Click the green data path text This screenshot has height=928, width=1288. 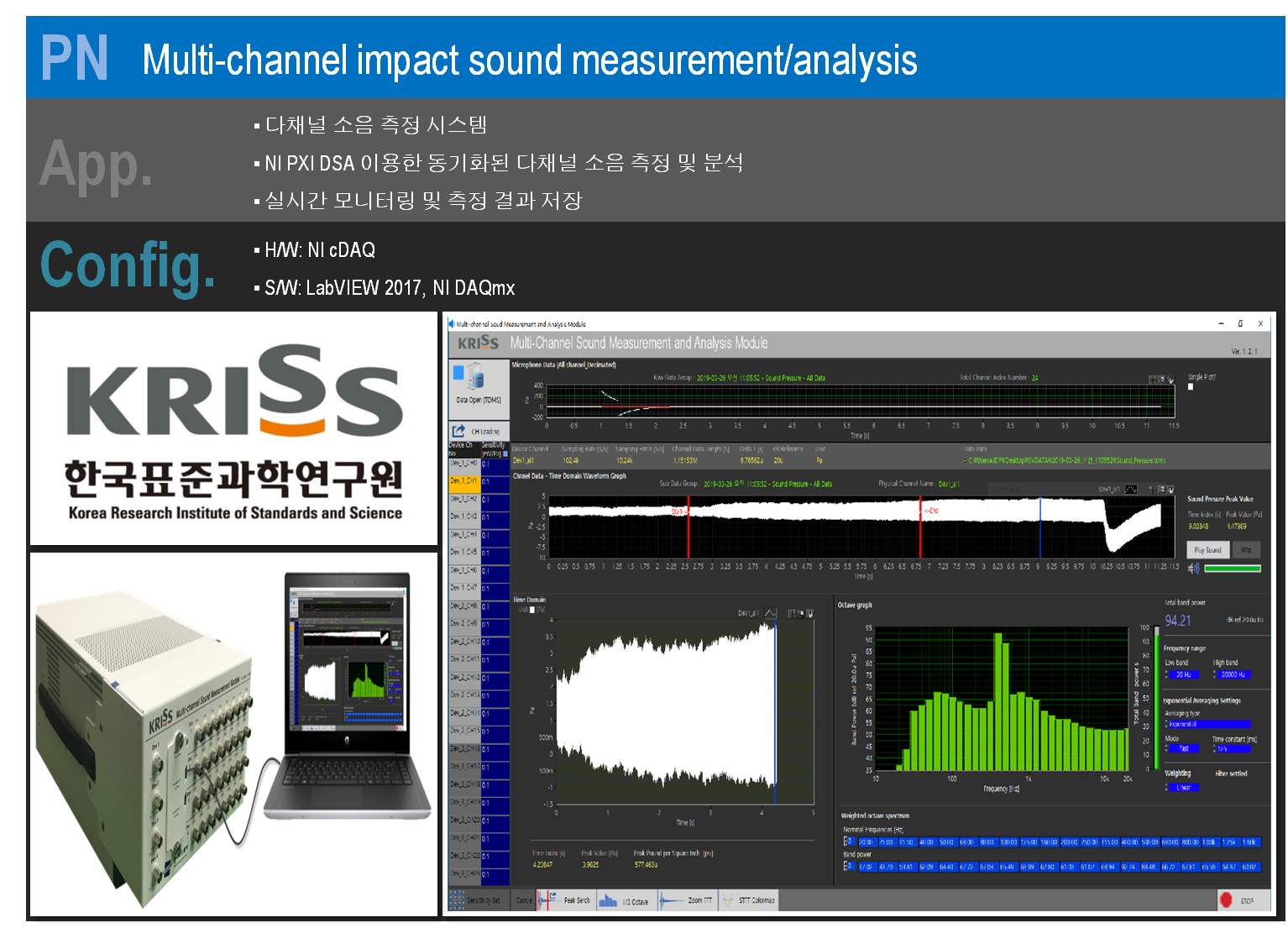[x=1066, y=460]
